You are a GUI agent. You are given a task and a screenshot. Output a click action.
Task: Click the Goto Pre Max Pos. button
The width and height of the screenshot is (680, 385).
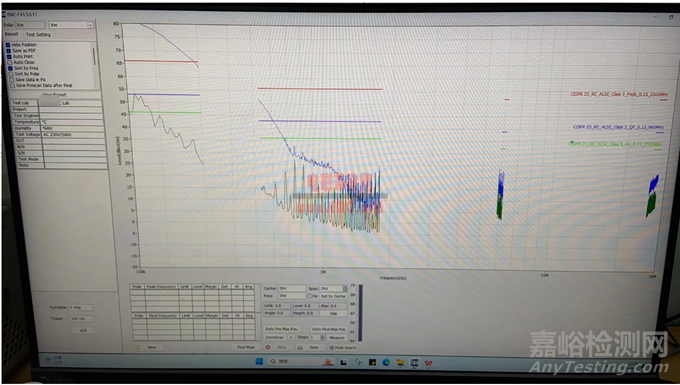282,329
